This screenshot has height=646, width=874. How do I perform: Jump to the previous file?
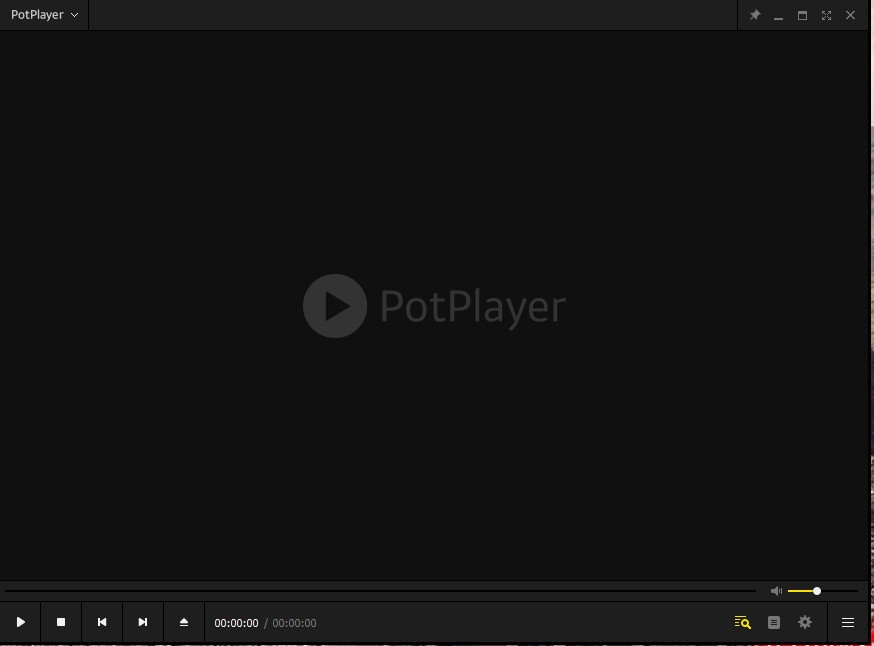pyautogui.click(x=102, y=622)
